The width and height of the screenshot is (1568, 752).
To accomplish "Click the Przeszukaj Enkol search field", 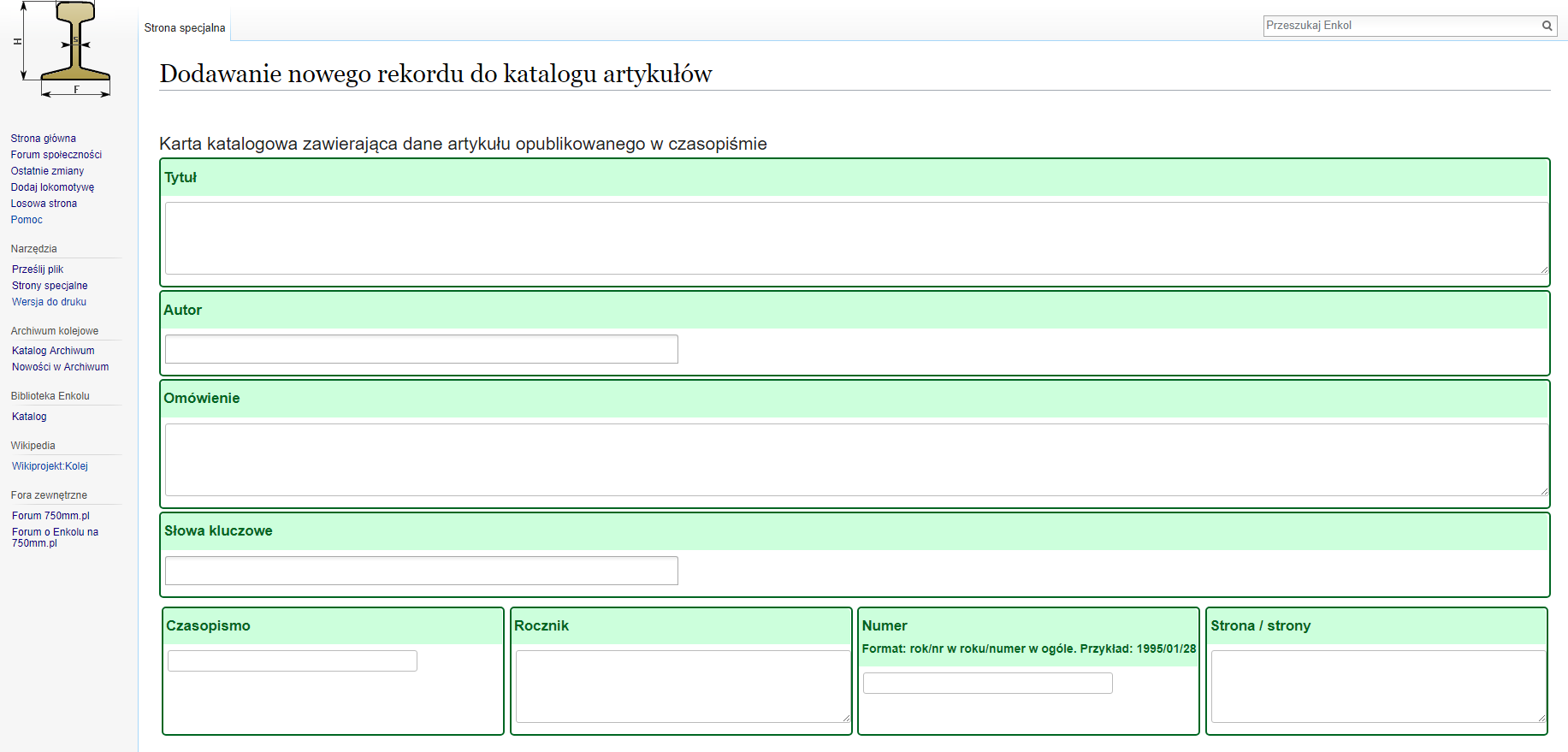I will click(1401, 26).
